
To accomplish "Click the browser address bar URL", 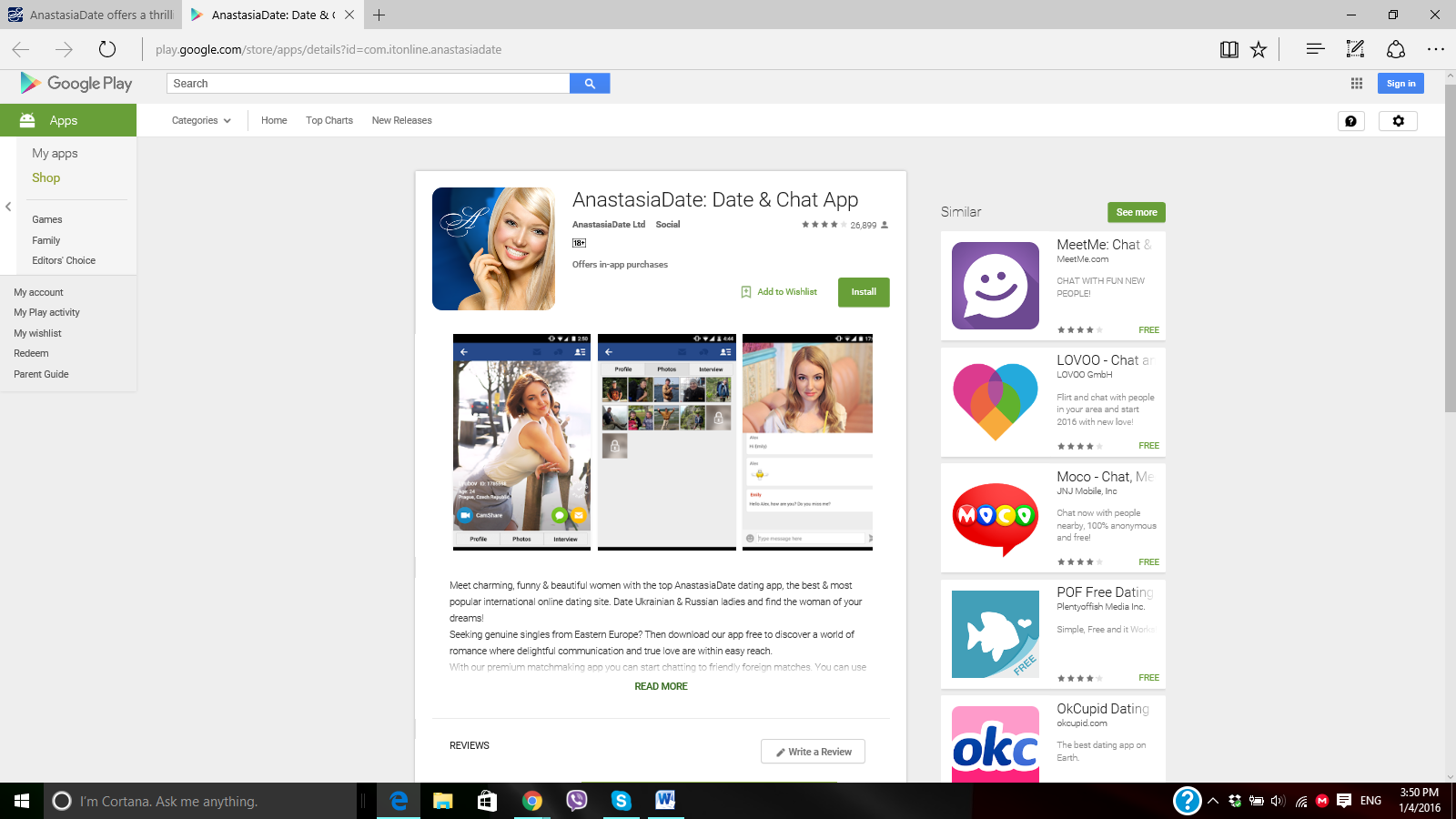I will (329, 50).
